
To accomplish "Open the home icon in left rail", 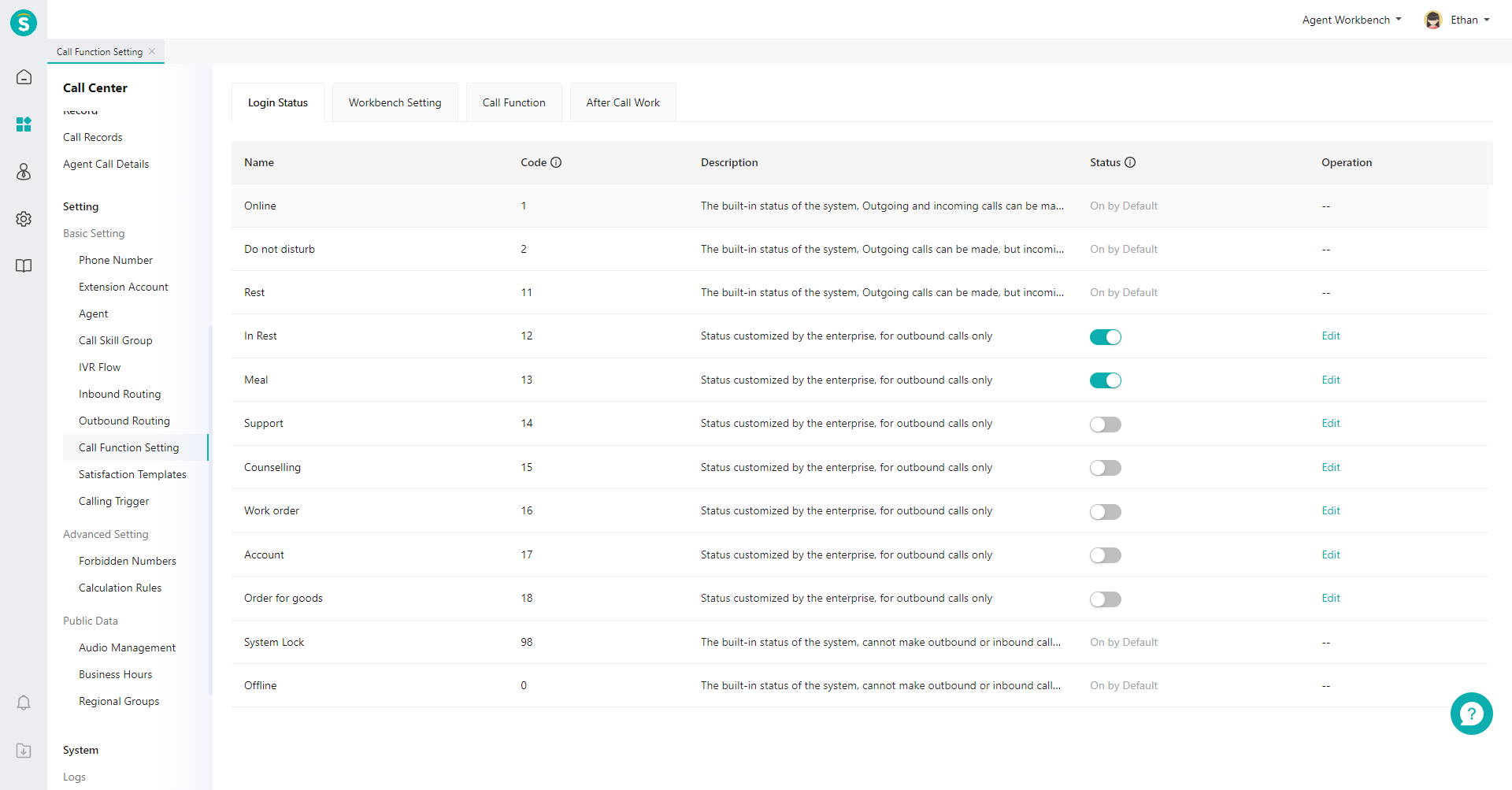I will [x=24, y=77].
